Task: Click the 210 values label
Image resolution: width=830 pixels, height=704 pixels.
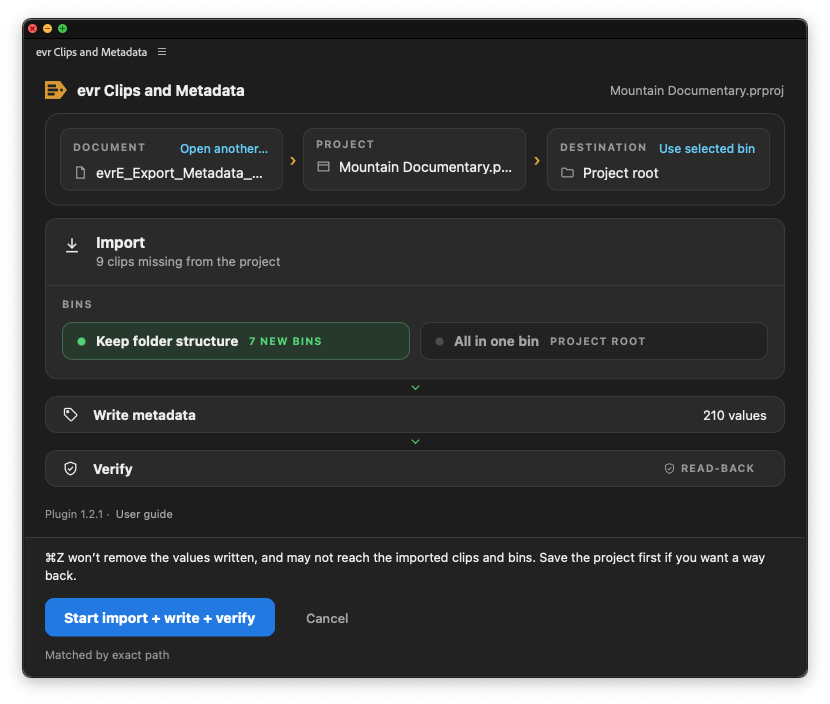Action: click(734, 416)
